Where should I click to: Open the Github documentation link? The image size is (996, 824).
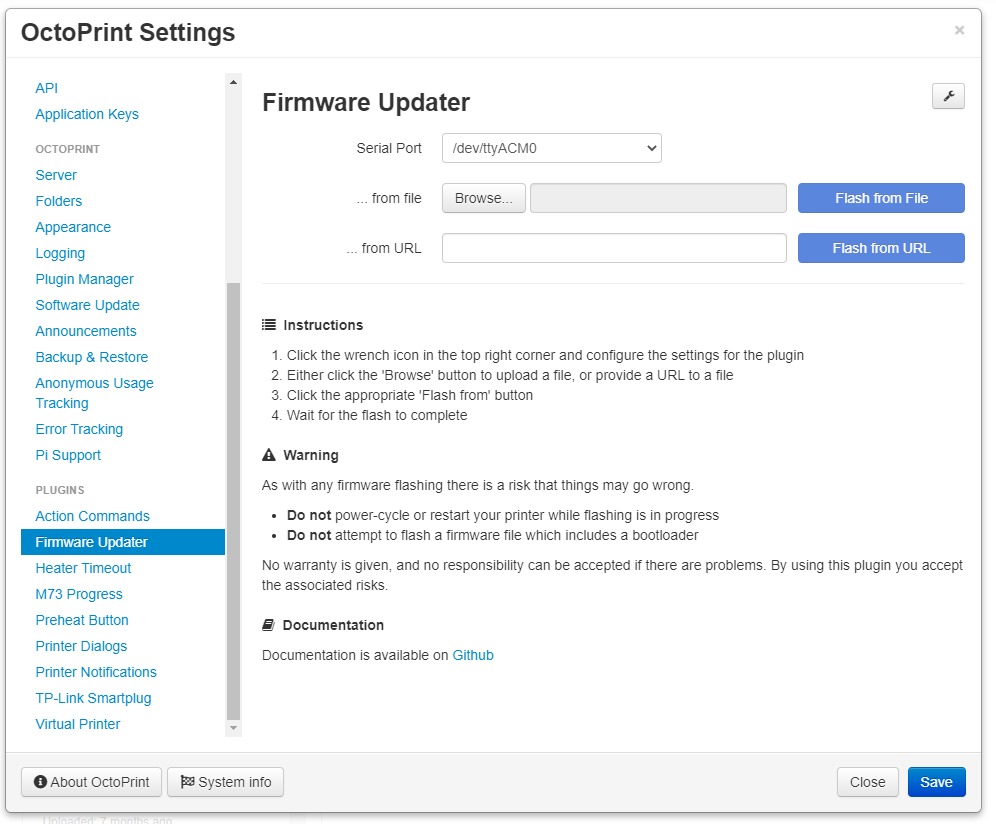[x=473, y=655]
